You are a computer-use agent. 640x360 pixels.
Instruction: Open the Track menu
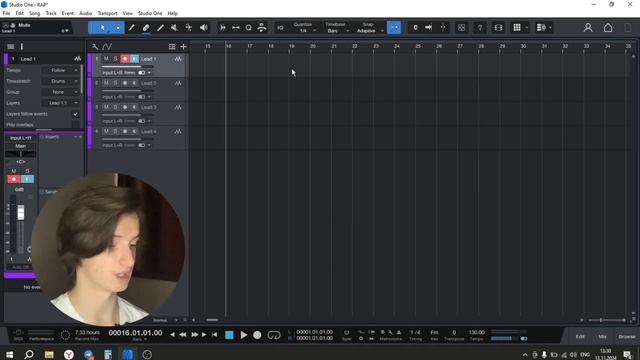(51, 13)
